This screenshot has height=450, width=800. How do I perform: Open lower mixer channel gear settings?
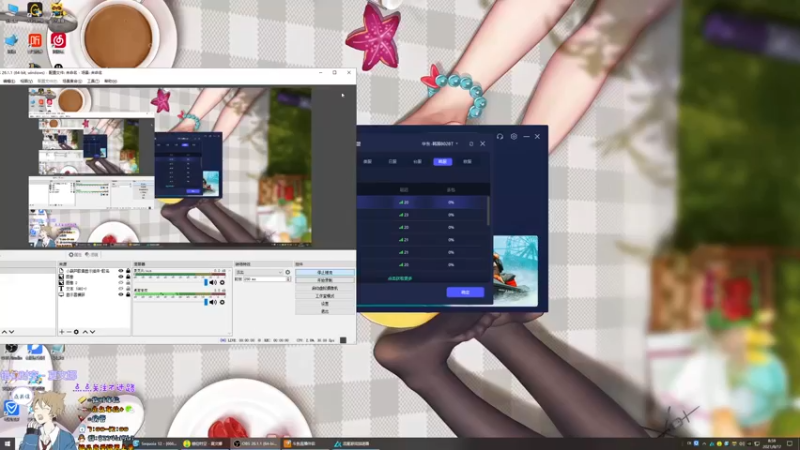tap(222, 303)
